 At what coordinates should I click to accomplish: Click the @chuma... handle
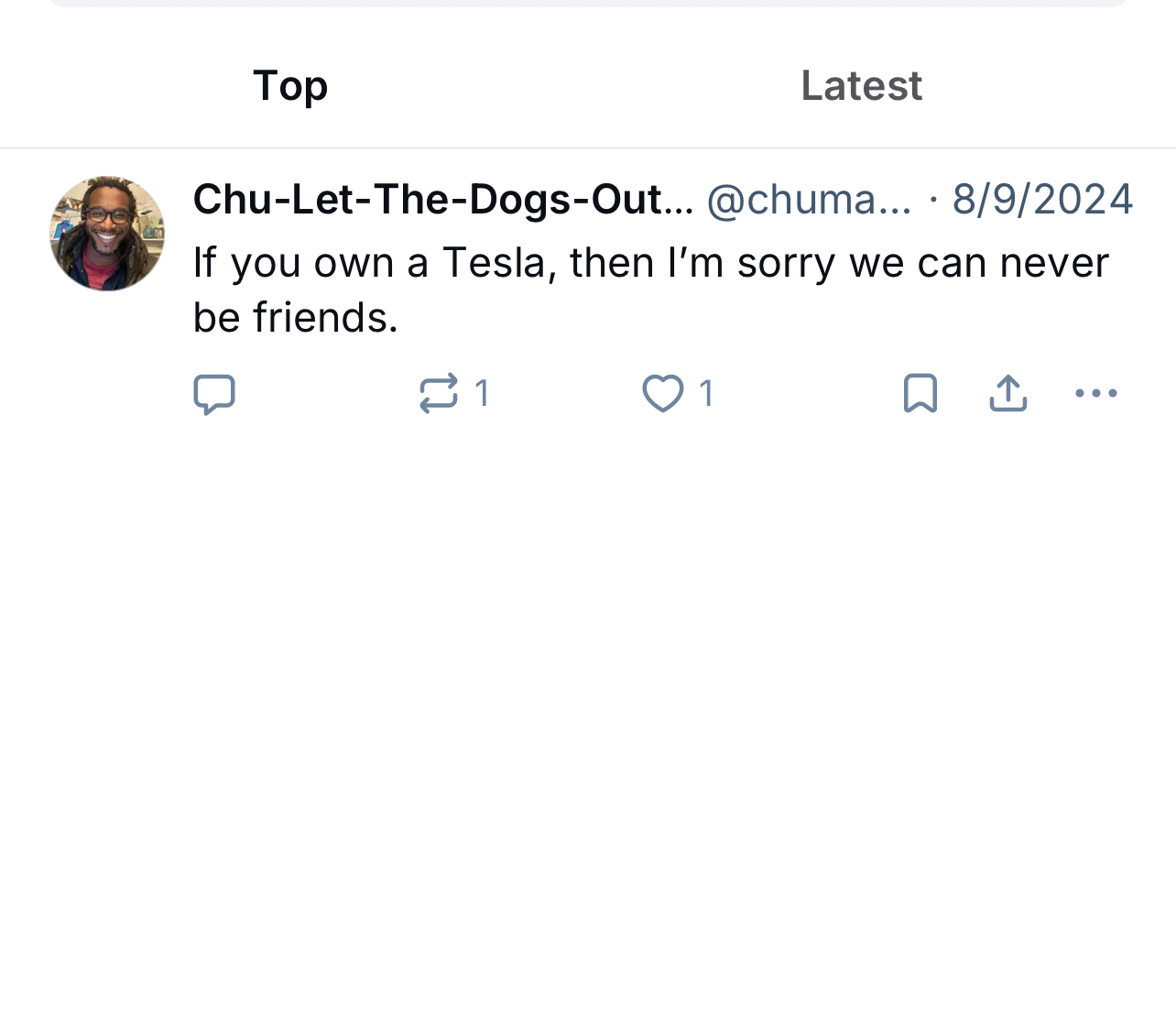[x=808, y=199]
